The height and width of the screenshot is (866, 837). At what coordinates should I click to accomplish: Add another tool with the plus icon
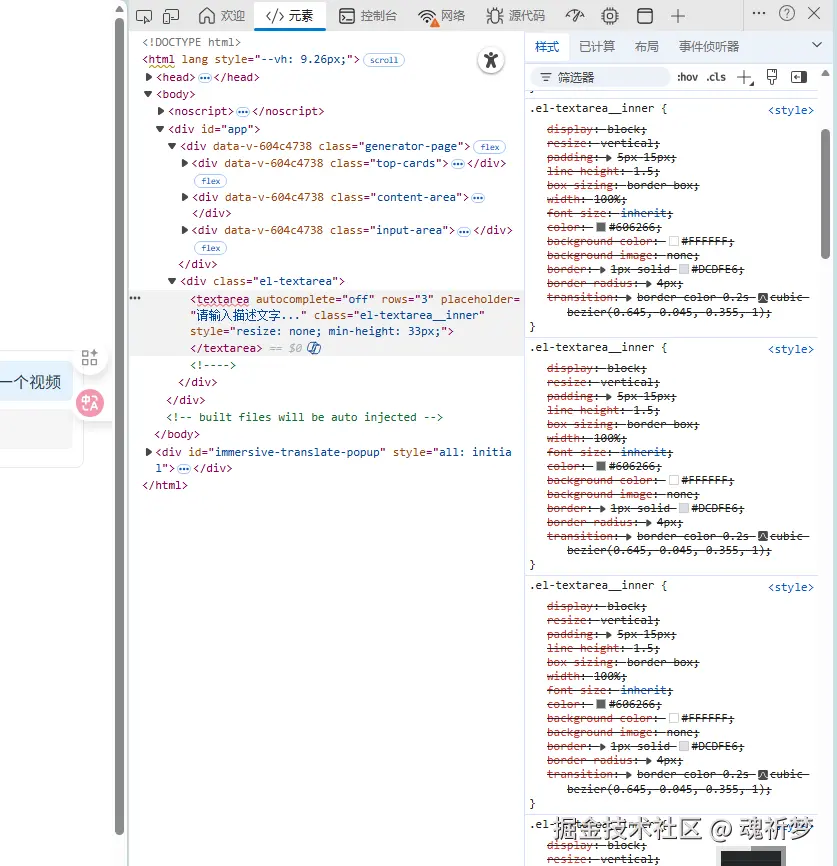(678, 16)
